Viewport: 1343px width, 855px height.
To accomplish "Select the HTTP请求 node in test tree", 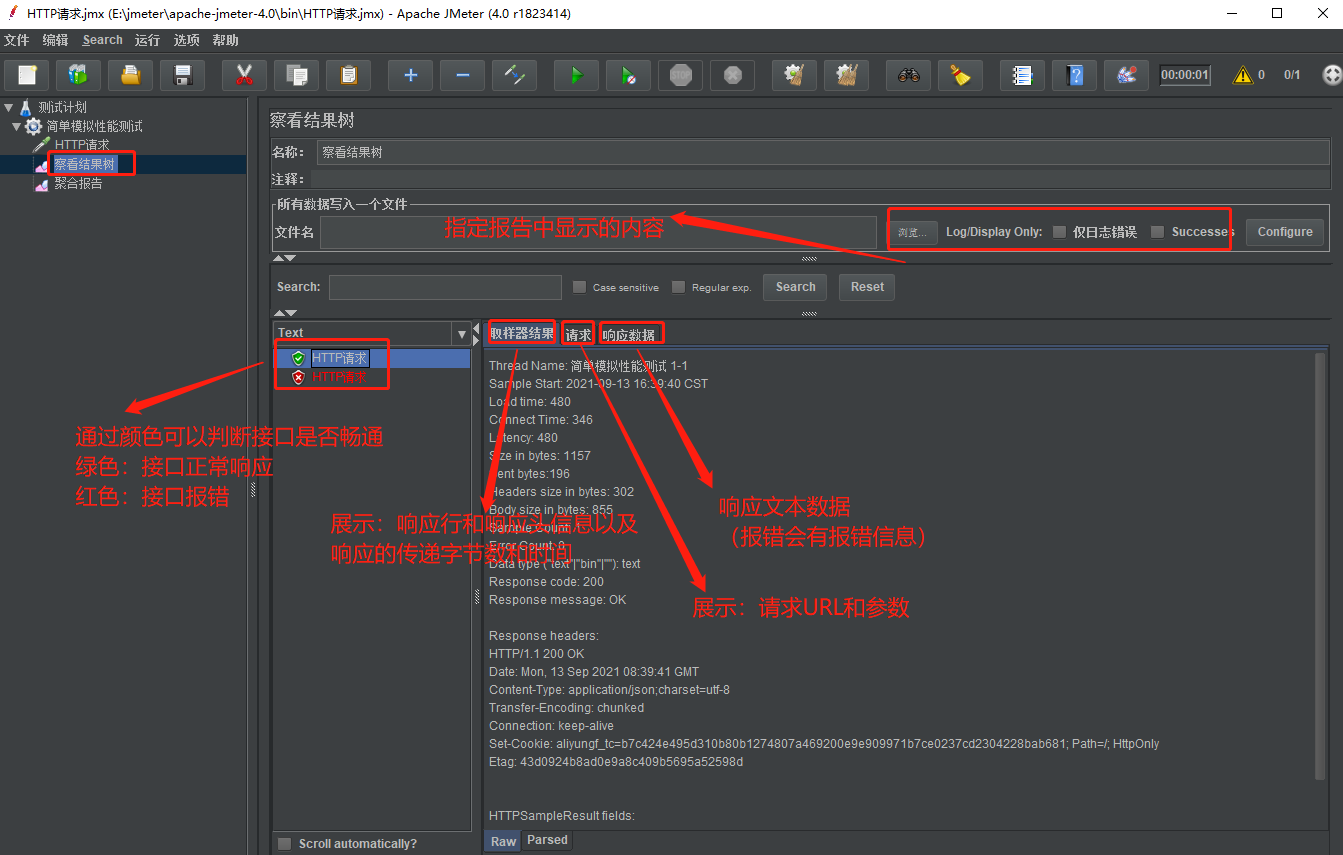I will [82, 145].
